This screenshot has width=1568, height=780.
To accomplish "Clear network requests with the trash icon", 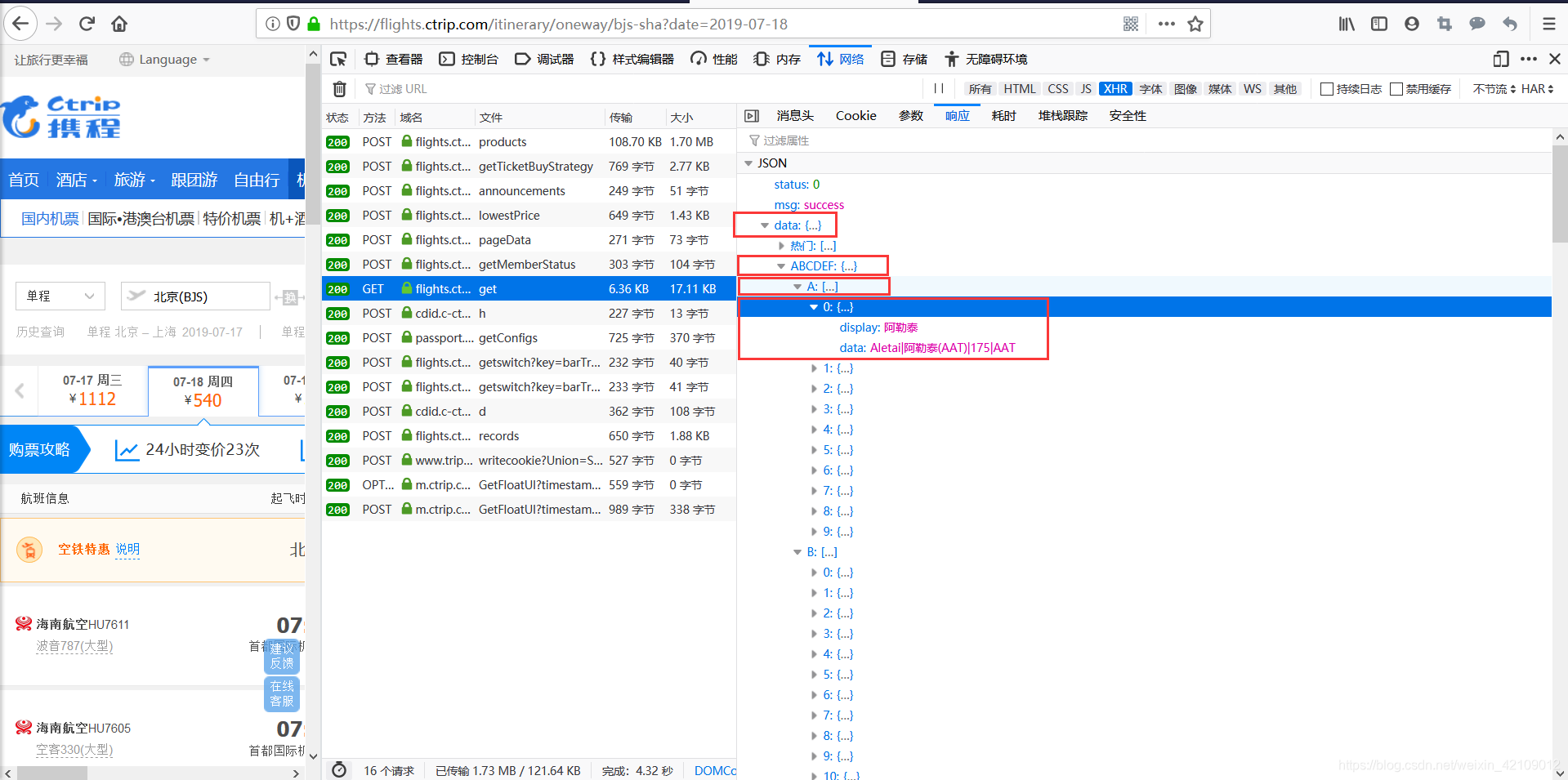I will [340, 89].
